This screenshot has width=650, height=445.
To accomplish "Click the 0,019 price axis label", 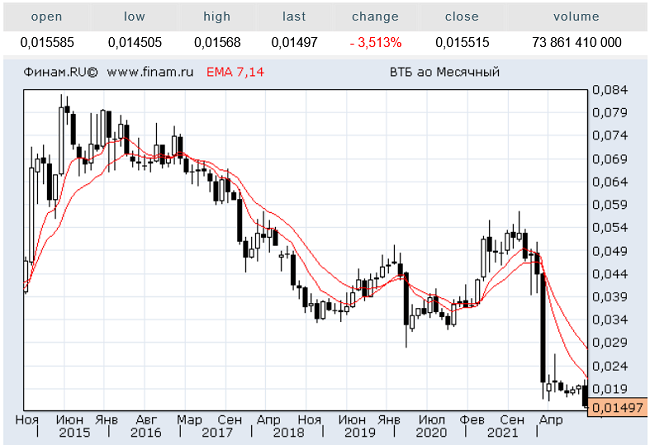I will (x=610, y=389).
